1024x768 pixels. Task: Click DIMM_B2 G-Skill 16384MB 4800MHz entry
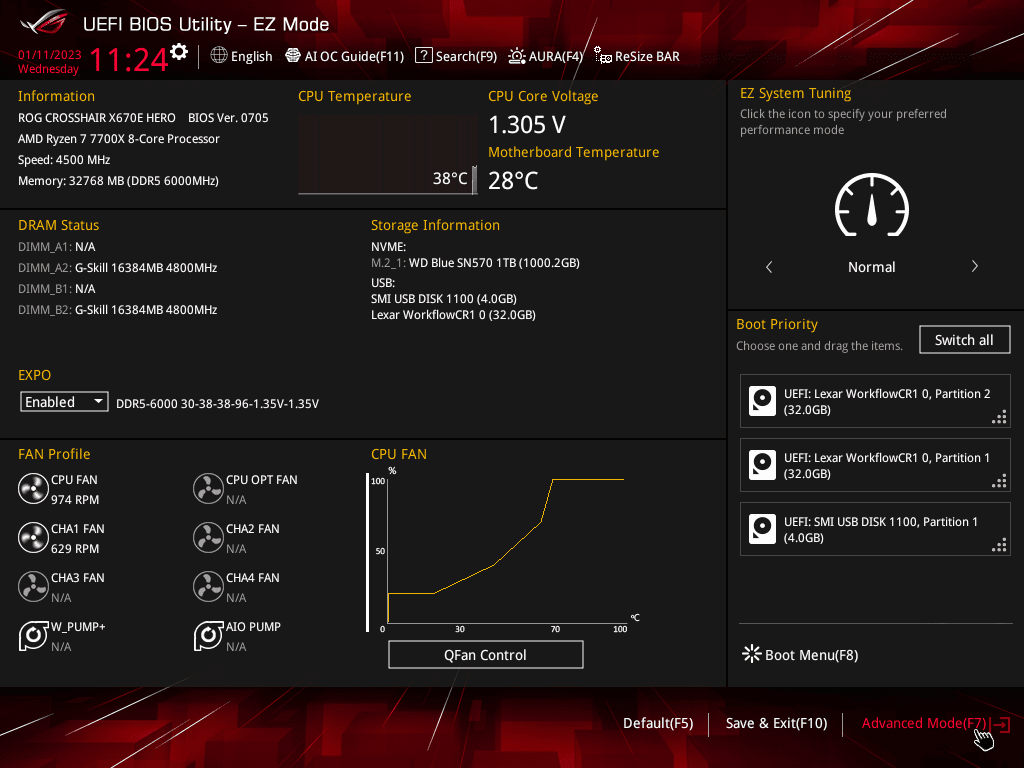(x=118, y=310)
